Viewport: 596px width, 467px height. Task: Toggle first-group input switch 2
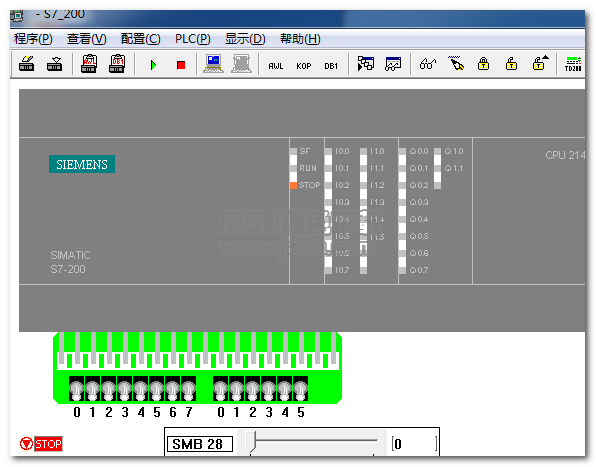(108, 389)
